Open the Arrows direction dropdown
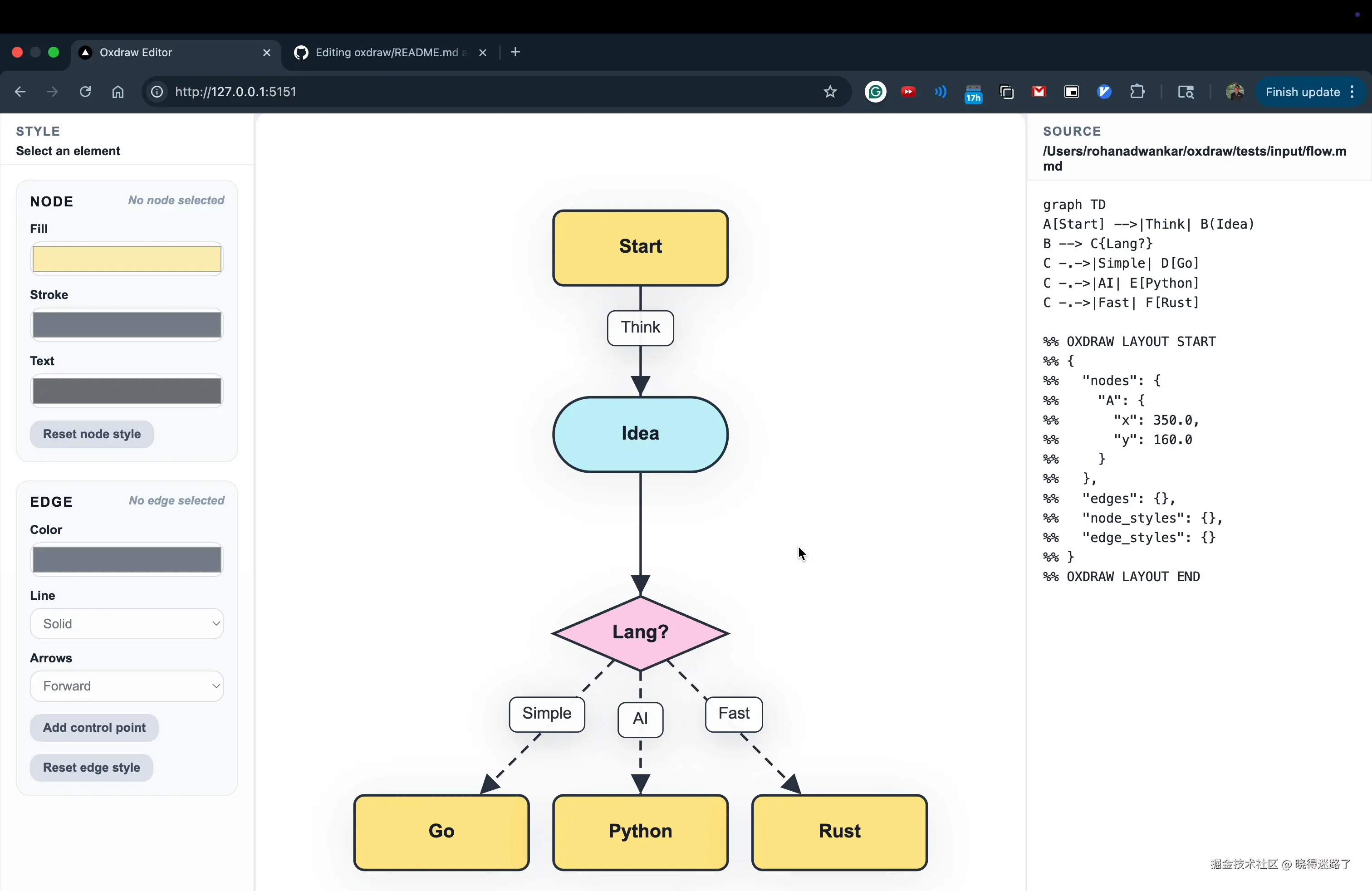Image resolution: width=1372 pixels, height=891 pixels. pyautogui.click(x=127, y=686)
